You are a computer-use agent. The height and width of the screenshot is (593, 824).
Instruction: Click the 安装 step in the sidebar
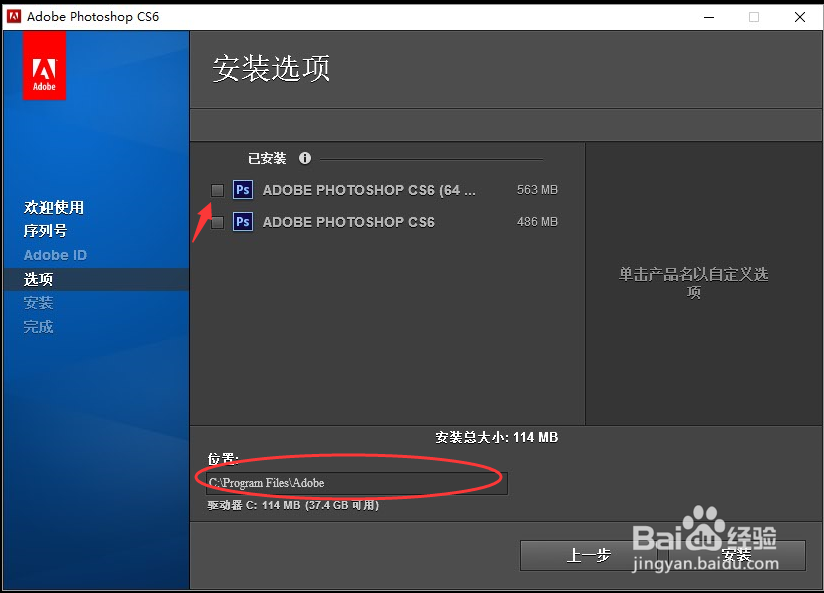[38, 303]
